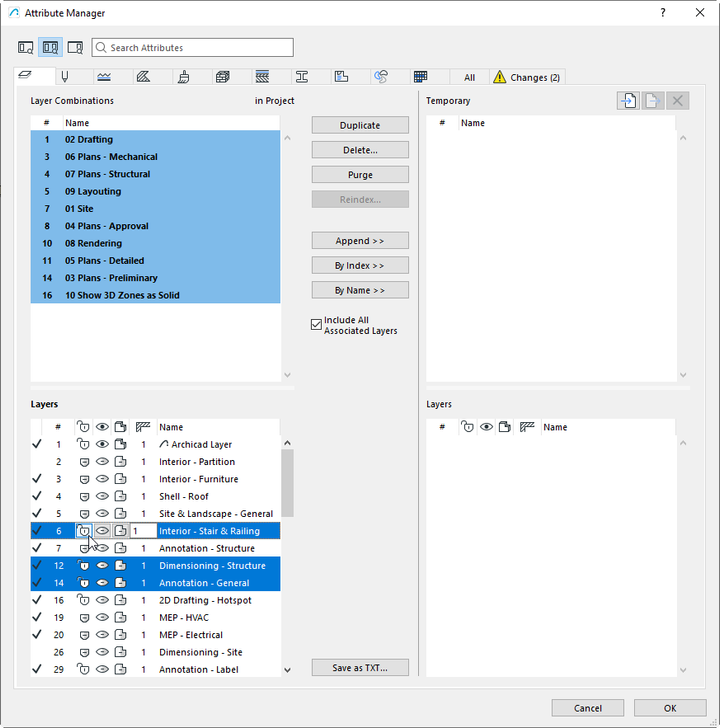Screen dimensions: 720x728
Task: Select the search right list only icon
Action: [75, 47]
